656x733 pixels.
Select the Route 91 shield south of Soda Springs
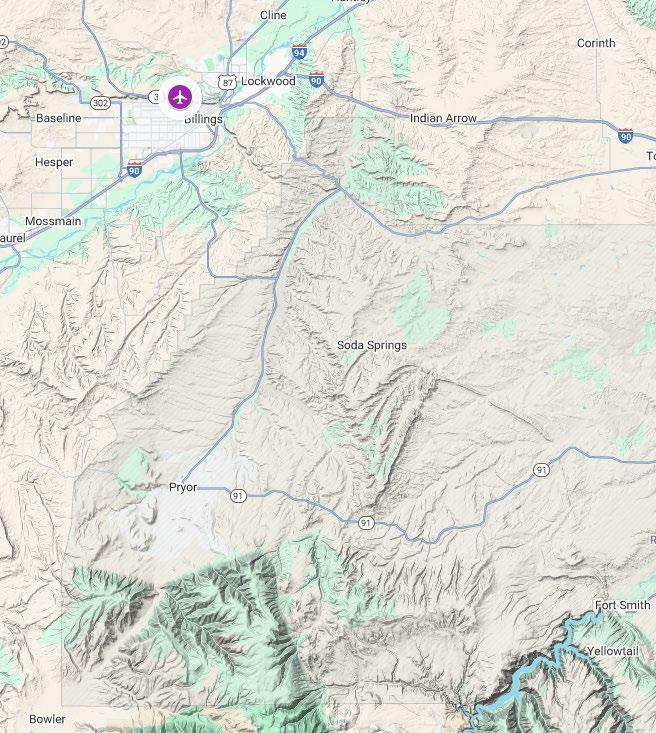click(366, 523)
